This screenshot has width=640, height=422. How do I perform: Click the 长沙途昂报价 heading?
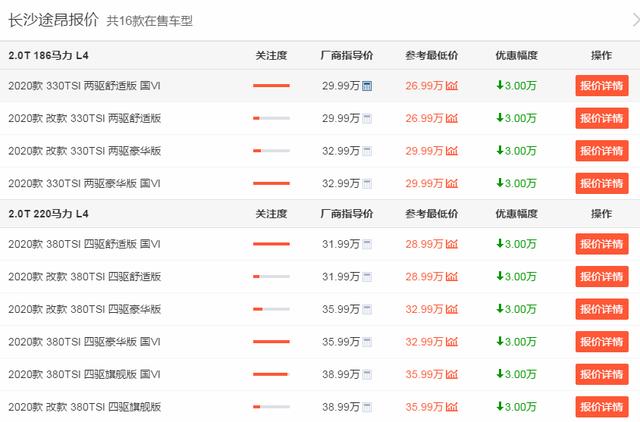(x=53, y=20)
